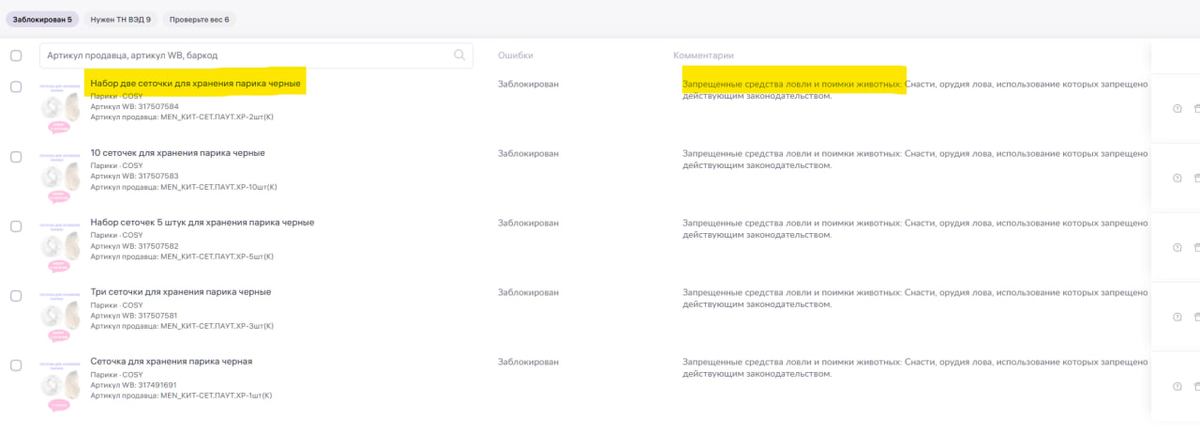The height and width of the screenshot is (435, 1200).
Task: Select 'Артикул WB: 317507581' text
Action: point(135,316)
